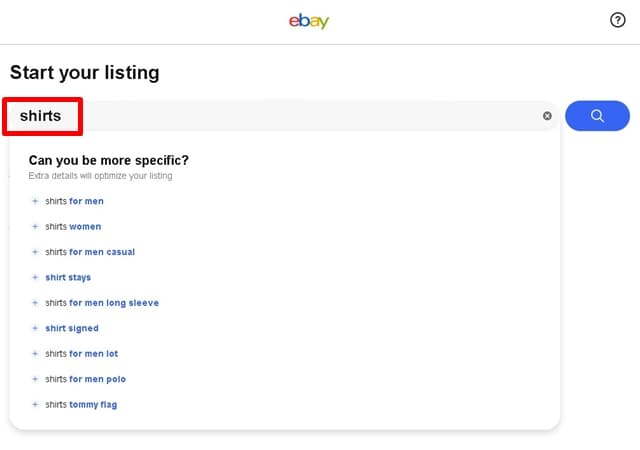The image size is (640, 450).
Task: Select 'shirts for men lot' suggestion
Action: pos(82,354)
